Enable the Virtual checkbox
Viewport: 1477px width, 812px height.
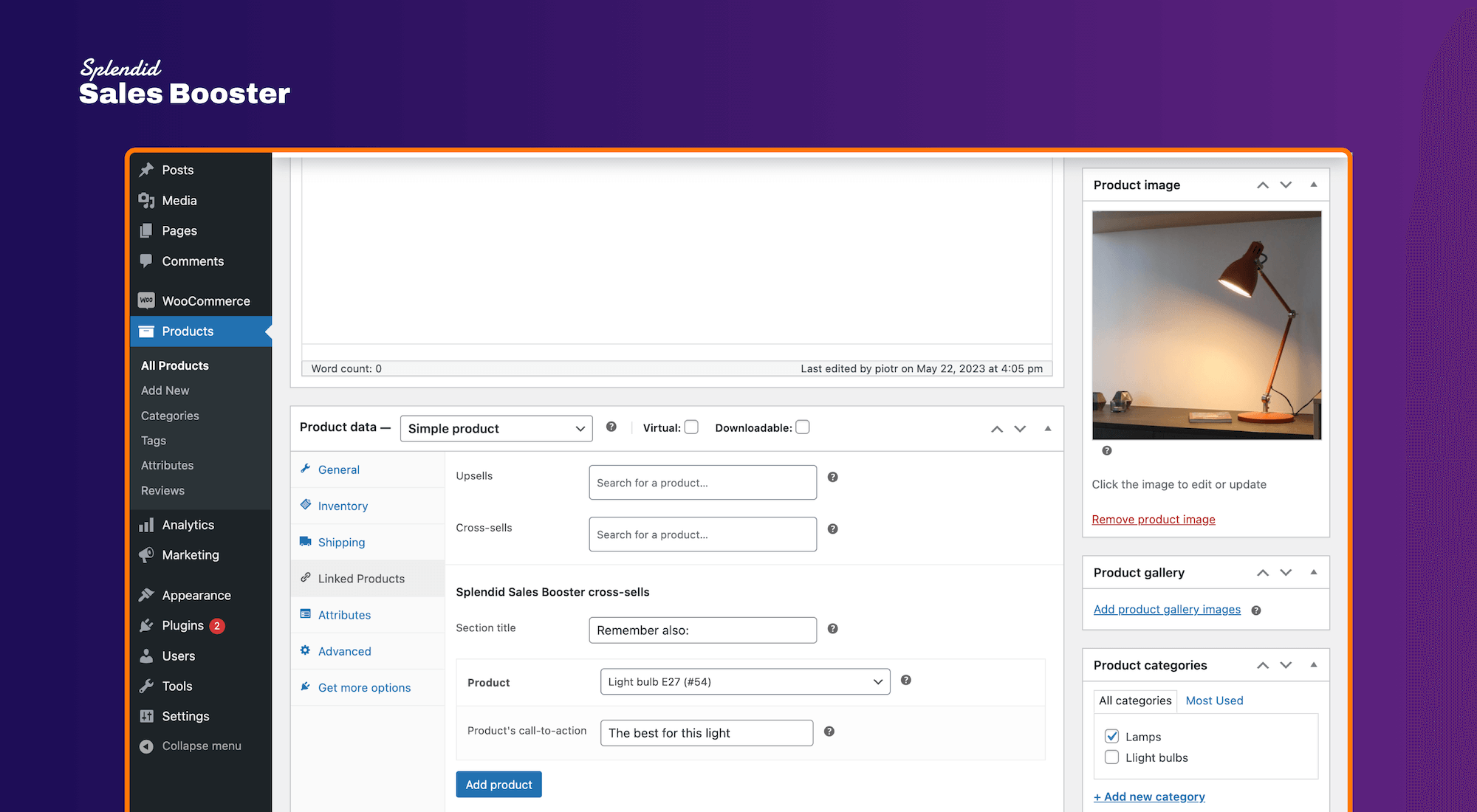click(691, 427)
